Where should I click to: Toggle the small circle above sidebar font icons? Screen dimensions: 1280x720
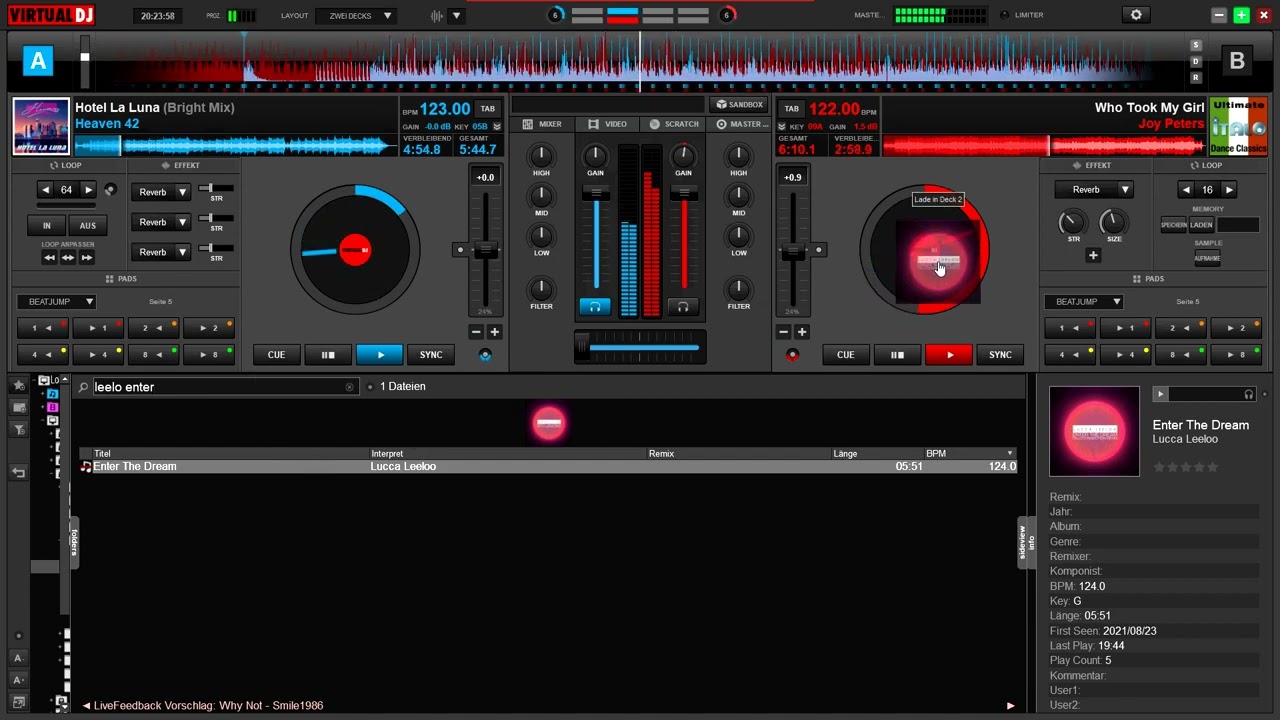(x=18, y=636)
